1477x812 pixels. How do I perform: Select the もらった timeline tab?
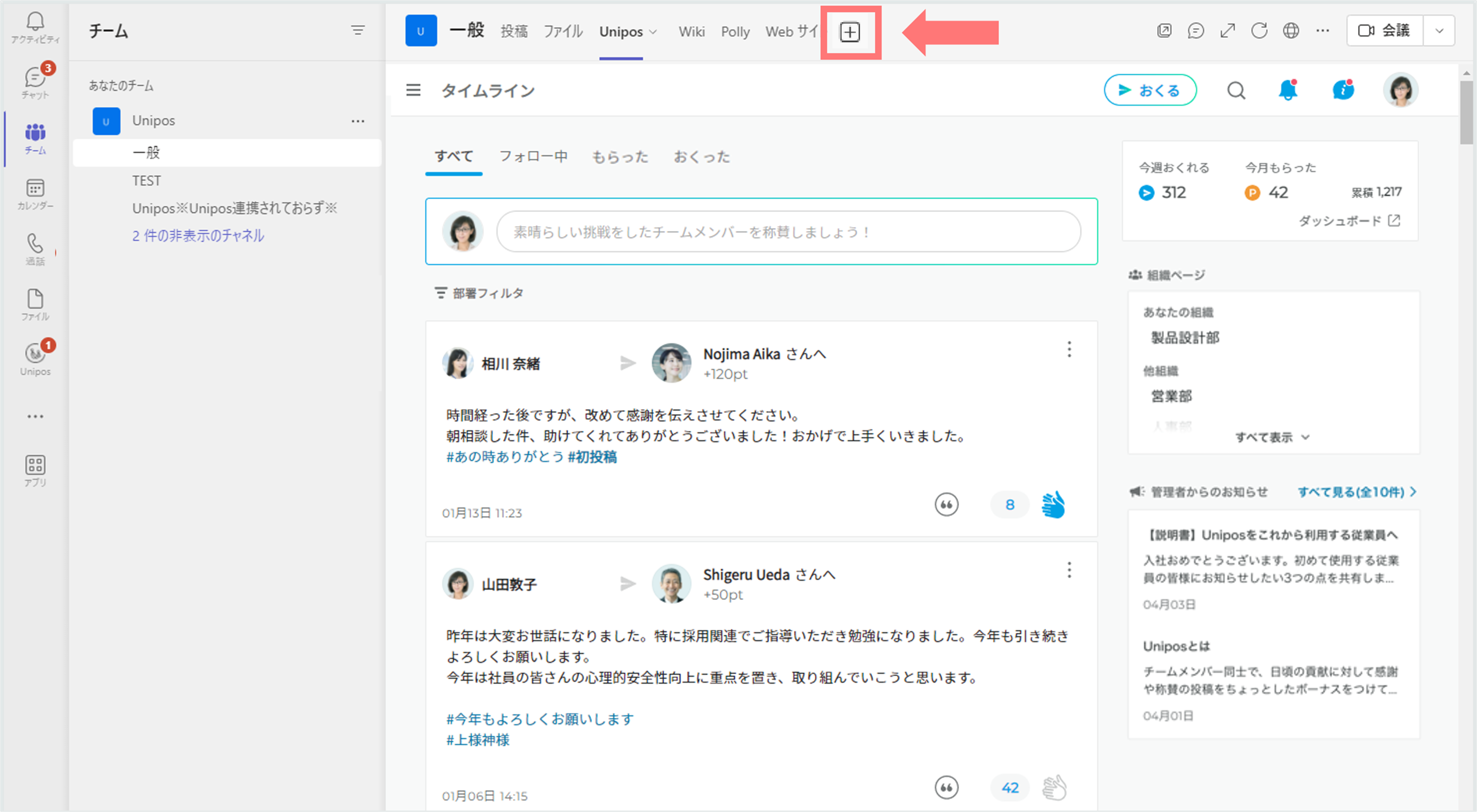pos(620,157)
